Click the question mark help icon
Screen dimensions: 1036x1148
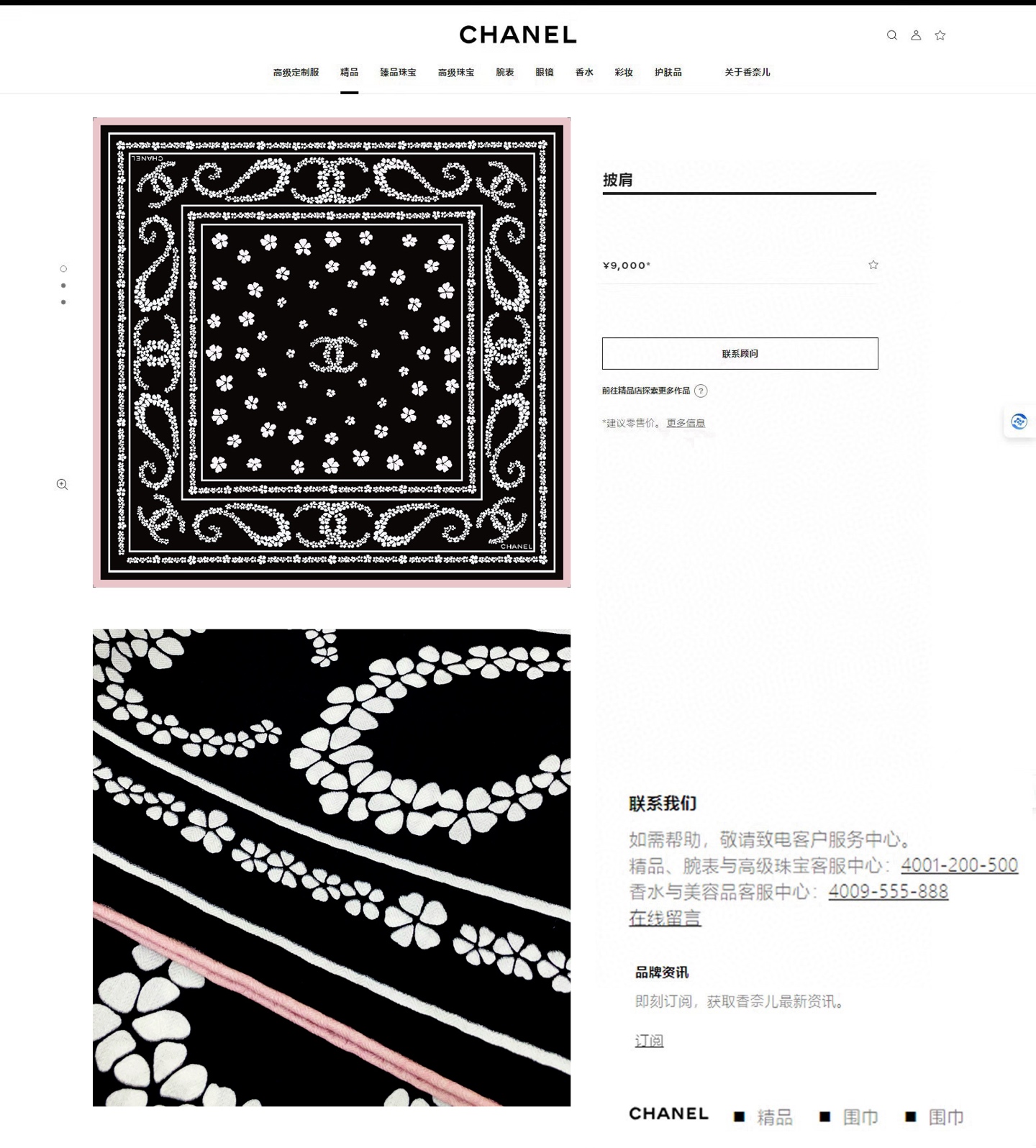coord(701,391)
